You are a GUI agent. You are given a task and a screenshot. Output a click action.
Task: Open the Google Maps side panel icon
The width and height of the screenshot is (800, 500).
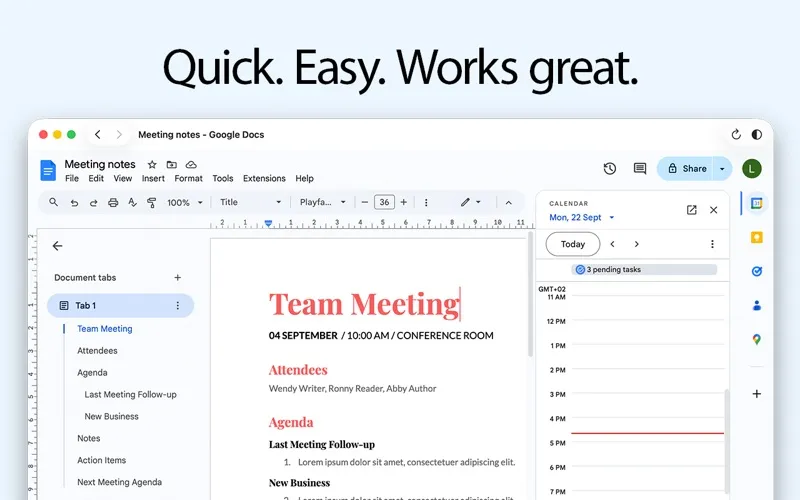pos(757,339)
